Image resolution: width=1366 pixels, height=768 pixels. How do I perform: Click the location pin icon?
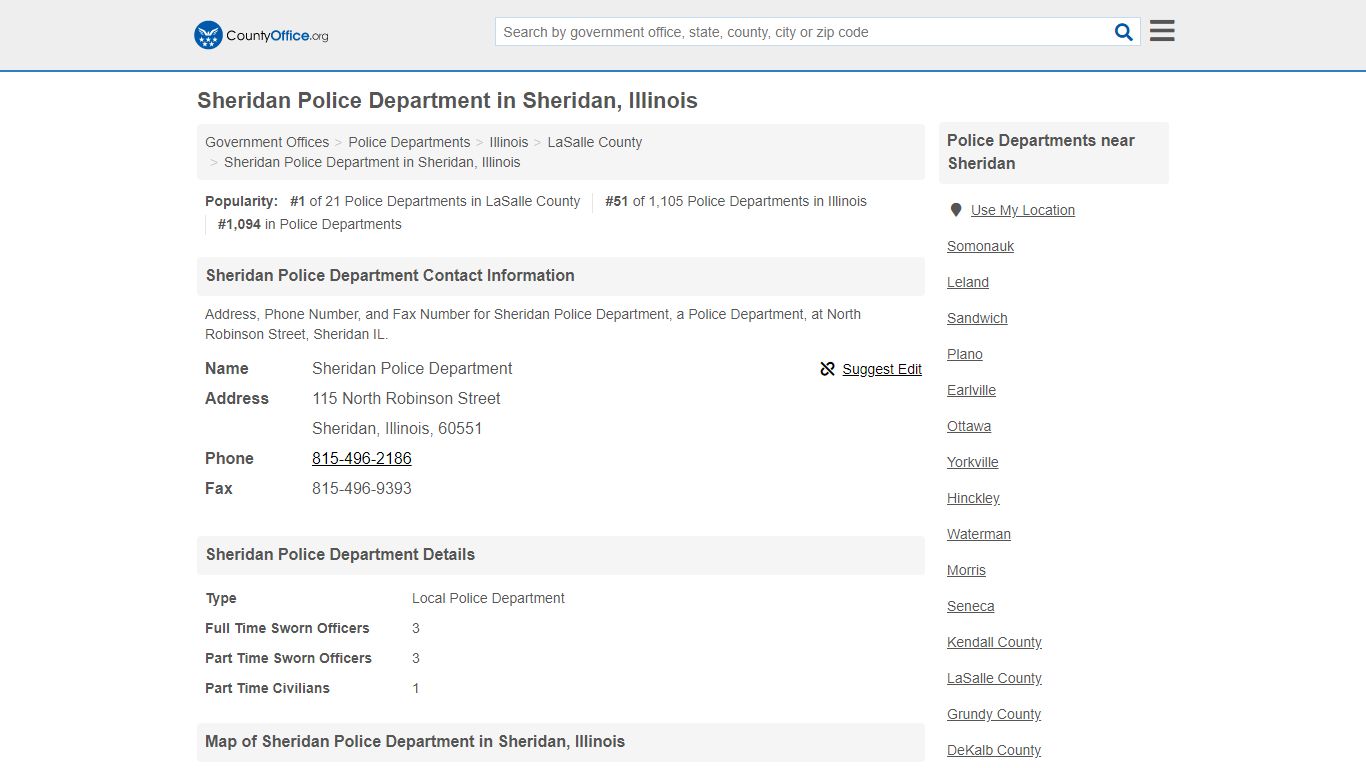coord(956,210)
